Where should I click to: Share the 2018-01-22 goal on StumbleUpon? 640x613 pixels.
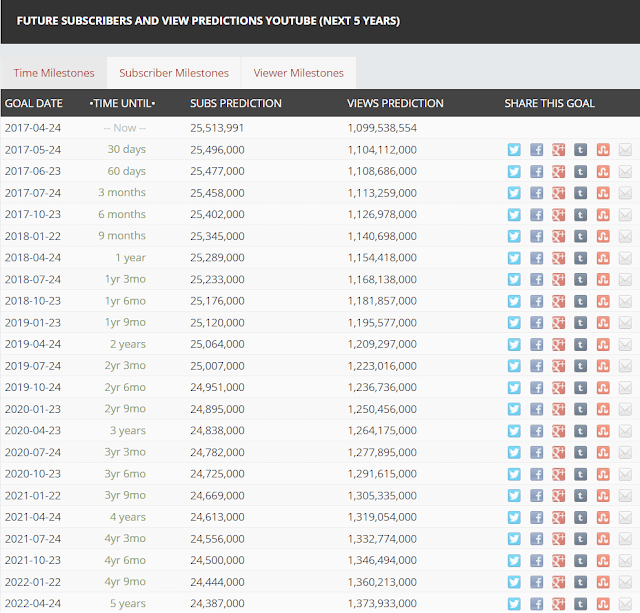[603, 236]
